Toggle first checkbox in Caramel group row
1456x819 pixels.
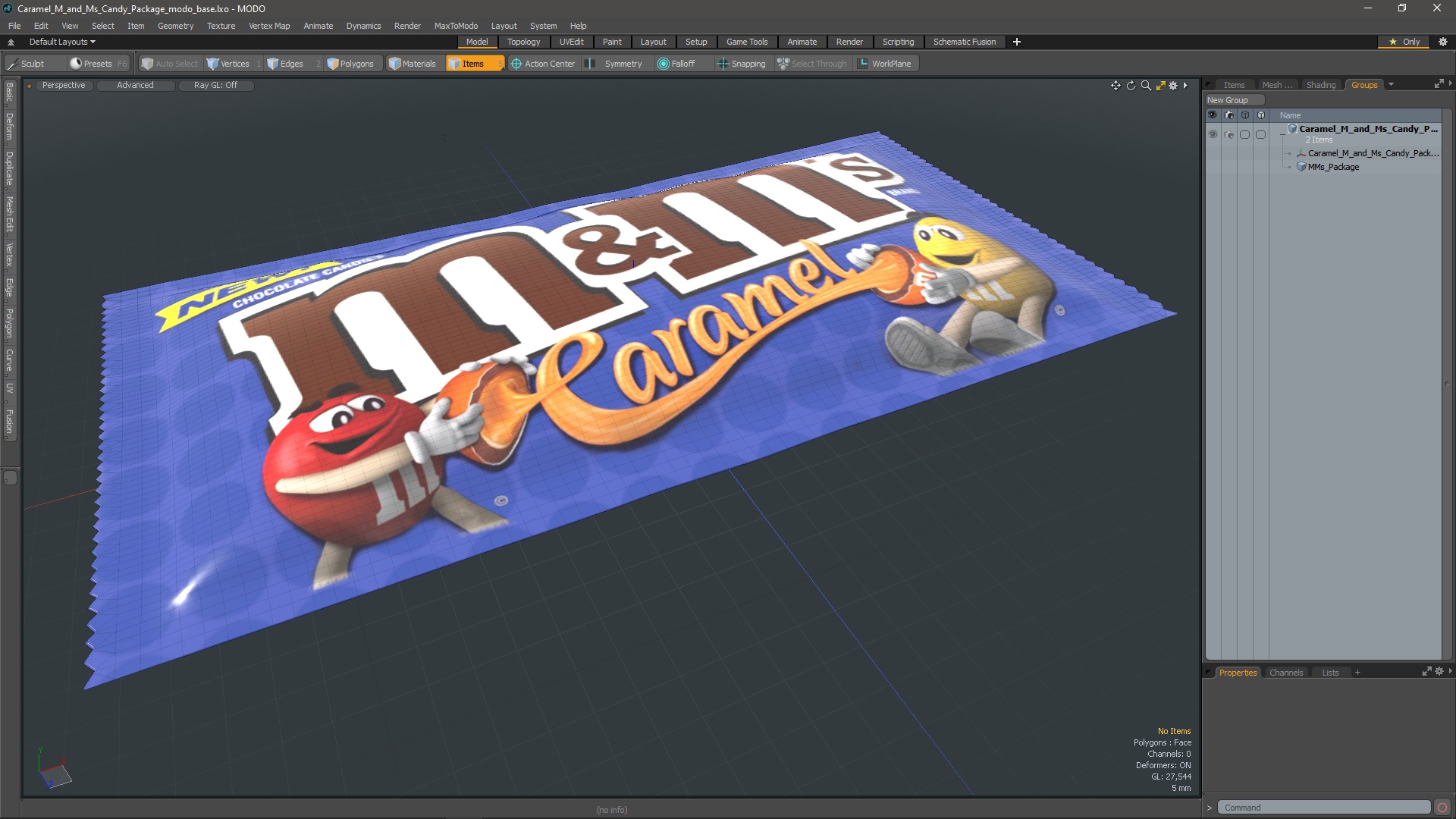click(1245, 135)
